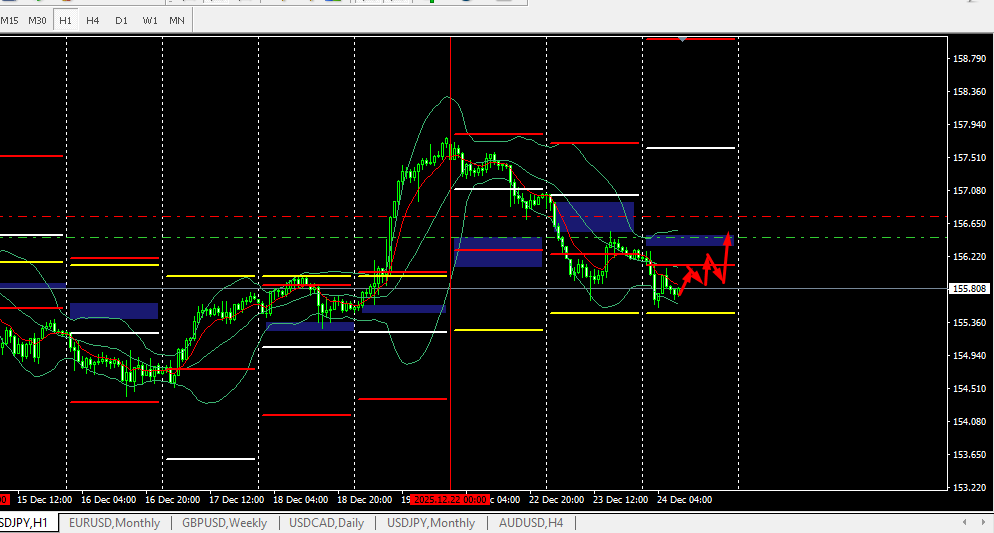Select the M30 timeframe button
This screenshot has height=533, width=994.
click(x=37, y=20)
